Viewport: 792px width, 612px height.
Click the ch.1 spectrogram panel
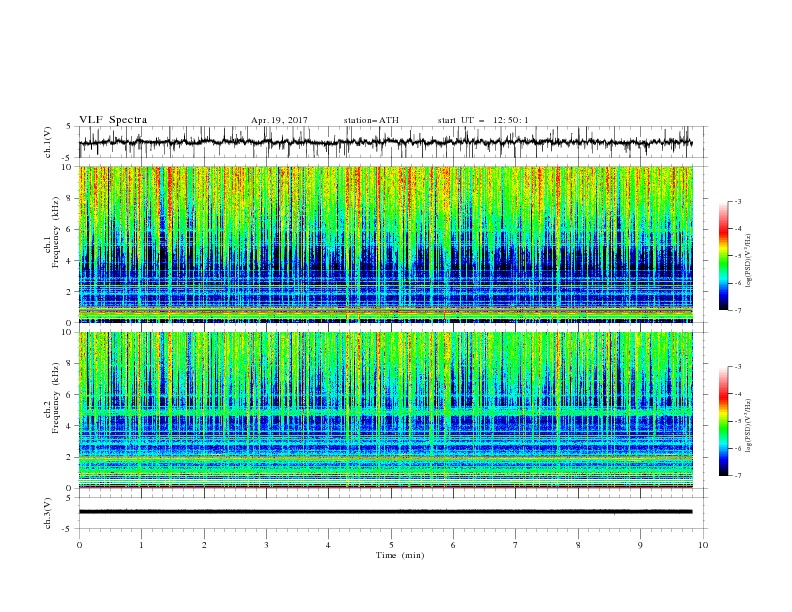point(385,244)
